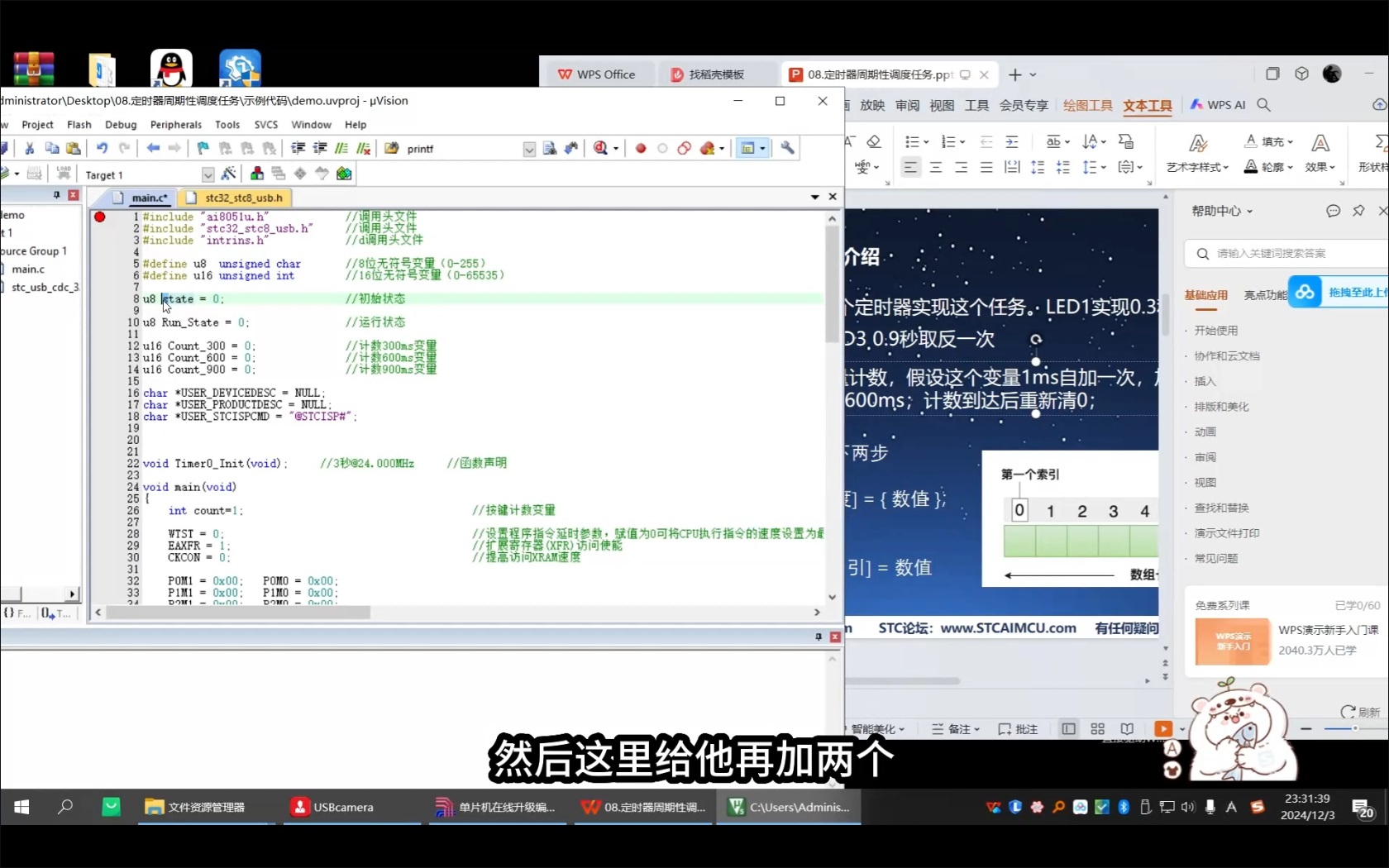The image size is (1389, 868).
Task: Open configuration with the wrench icon
Action: [788, 148]
